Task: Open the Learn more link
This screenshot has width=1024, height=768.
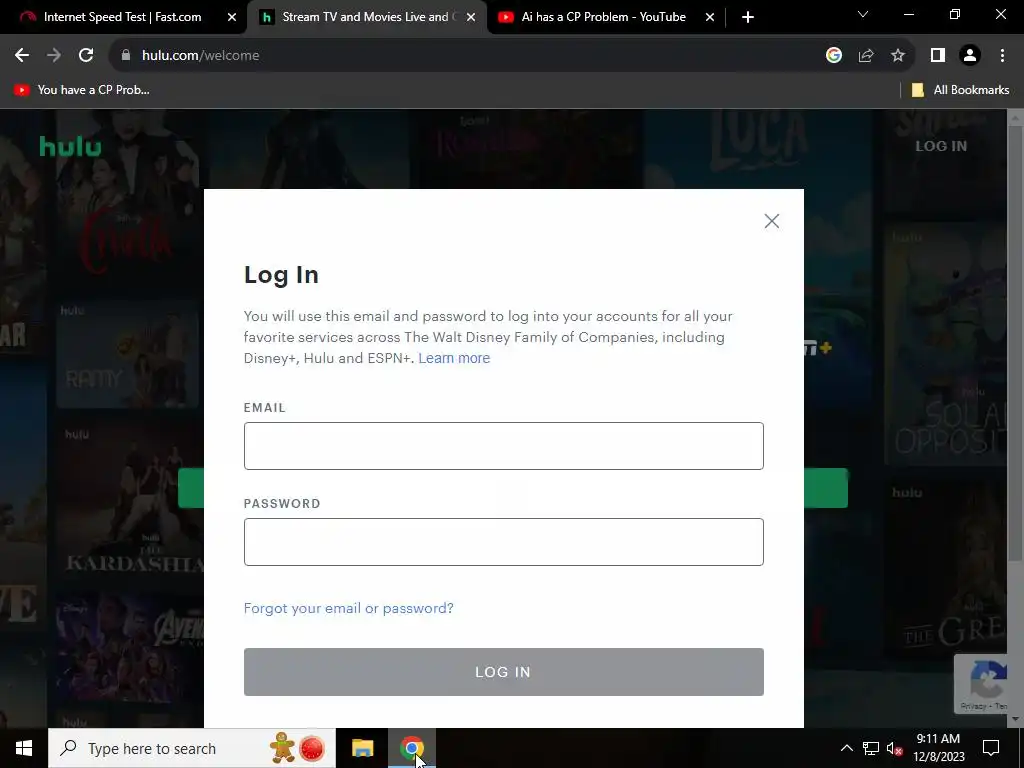Action: 454,358
